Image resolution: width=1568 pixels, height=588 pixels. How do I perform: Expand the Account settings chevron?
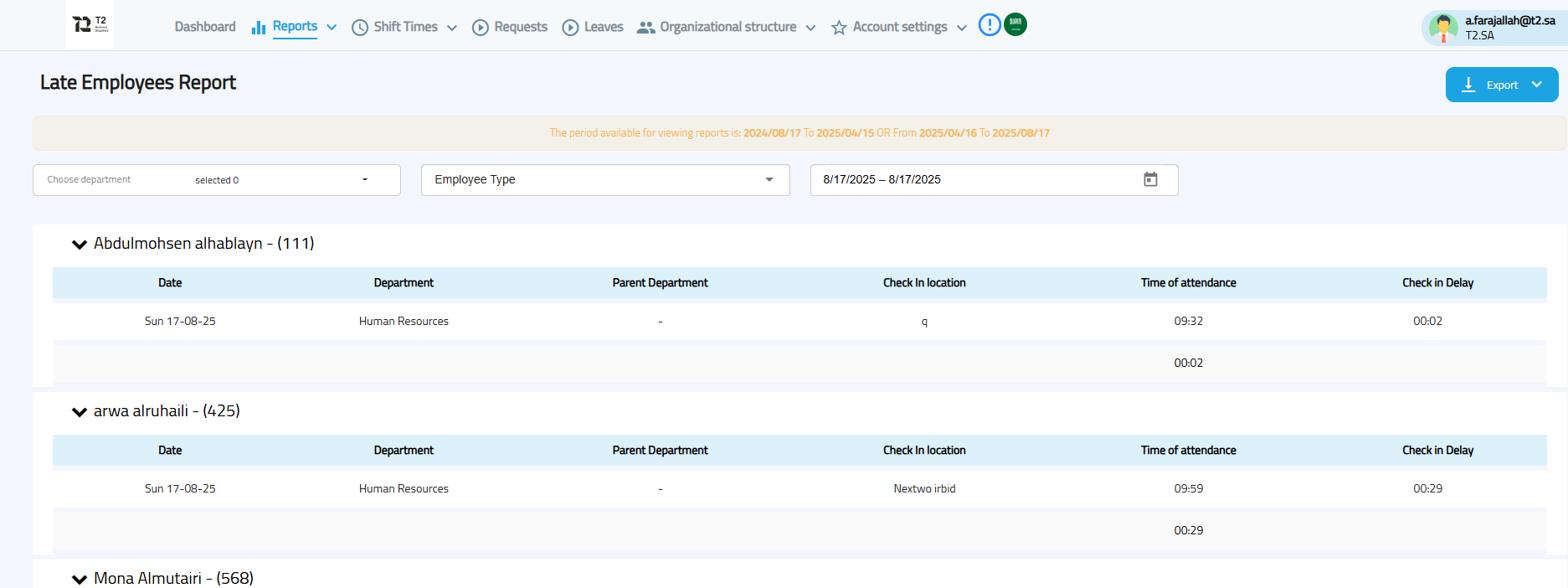point(962,28)
